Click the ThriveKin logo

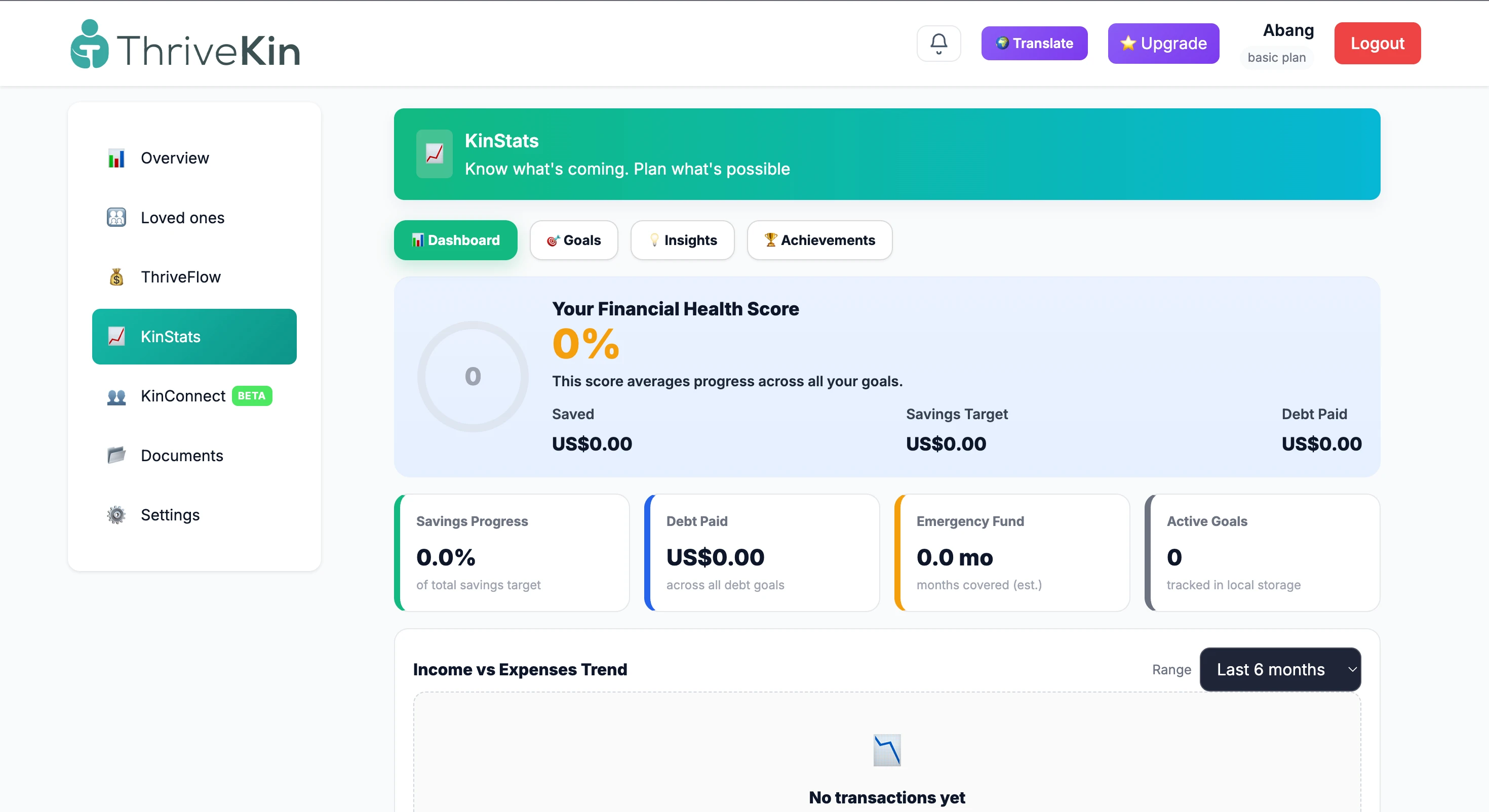pyautogui.click(x=185, y=45)
